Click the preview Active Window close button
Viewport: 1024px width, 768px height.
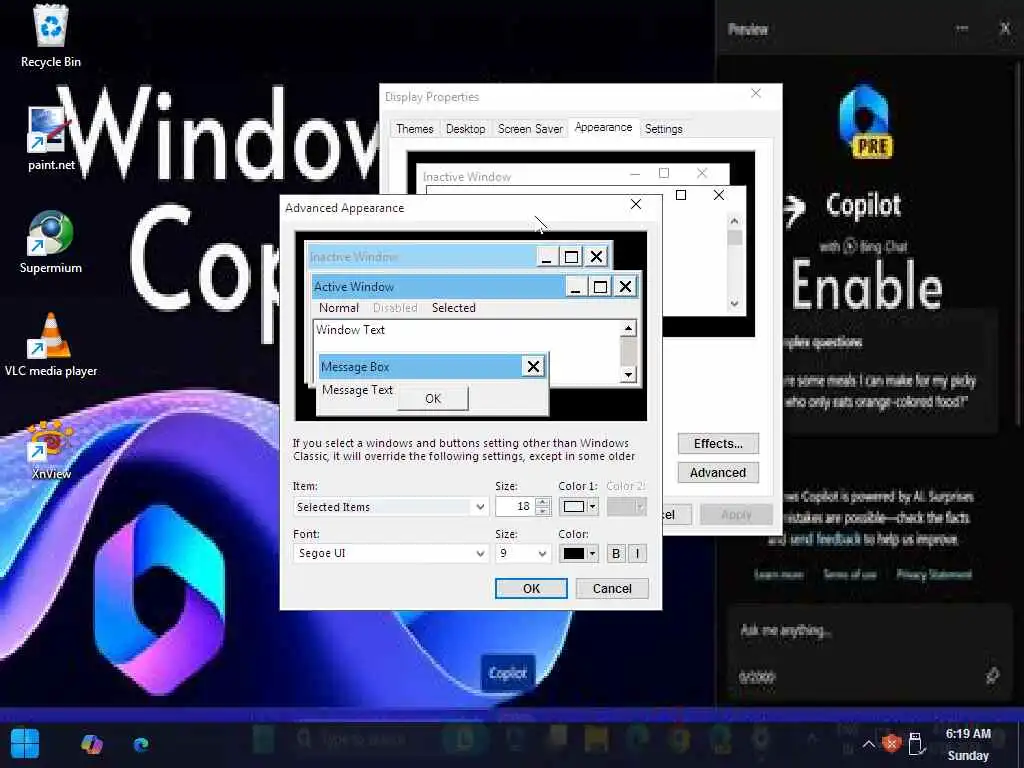click(625, 287)
